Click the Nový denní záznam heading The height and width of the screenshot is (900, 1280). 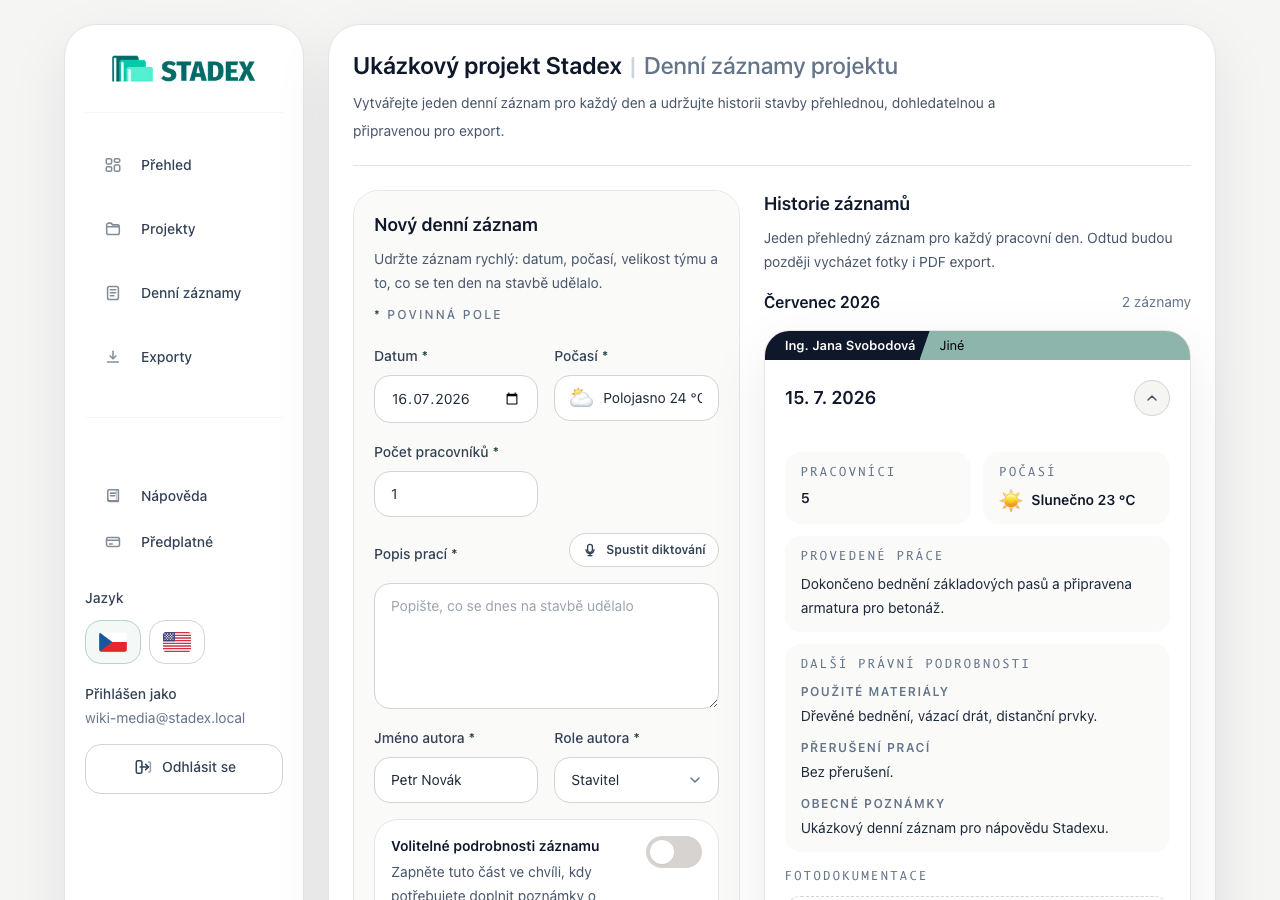(x=456, y=225)
